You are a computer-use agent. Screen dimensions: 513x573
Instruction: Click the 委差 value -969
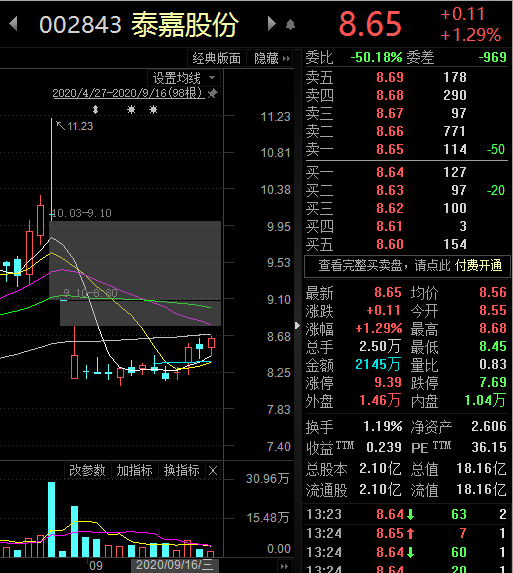(x=493, y=57)
